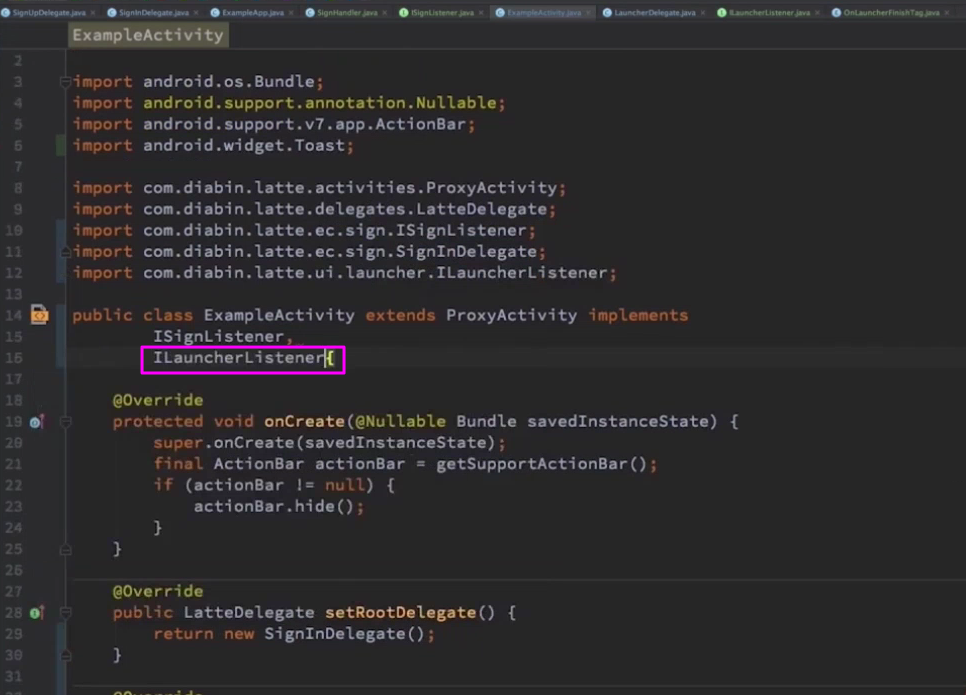
Task: Click the 'extends' keyword on line 14
Action: 400,315
